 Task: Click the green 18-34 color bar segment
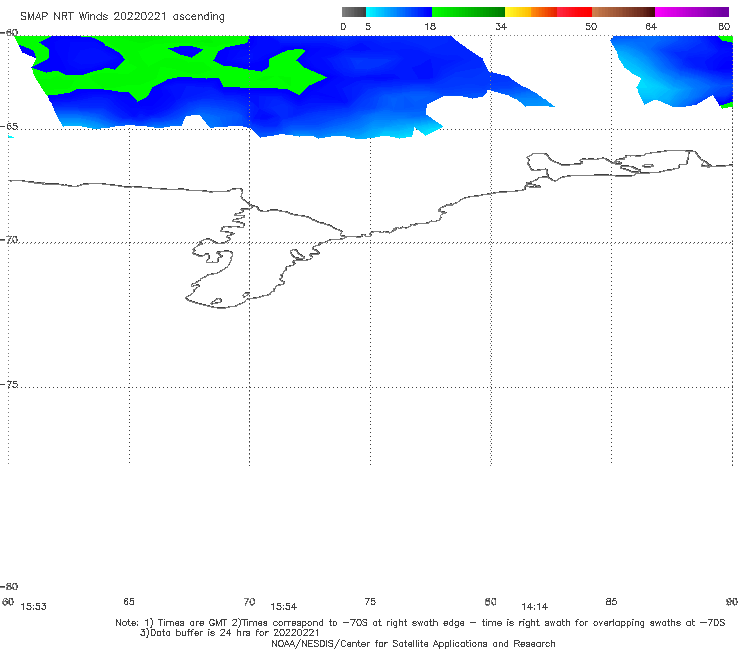pyautogui.click(x=469, y=12)
